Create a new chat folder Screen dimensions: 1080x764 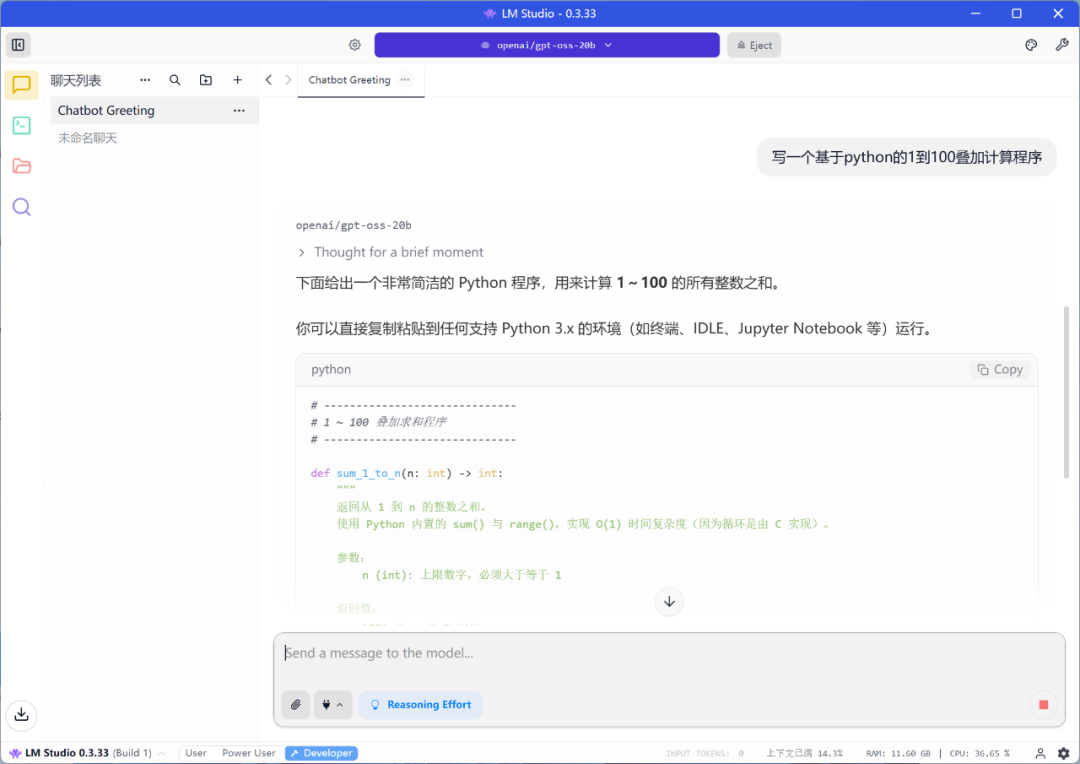click(x=206, y=80)
